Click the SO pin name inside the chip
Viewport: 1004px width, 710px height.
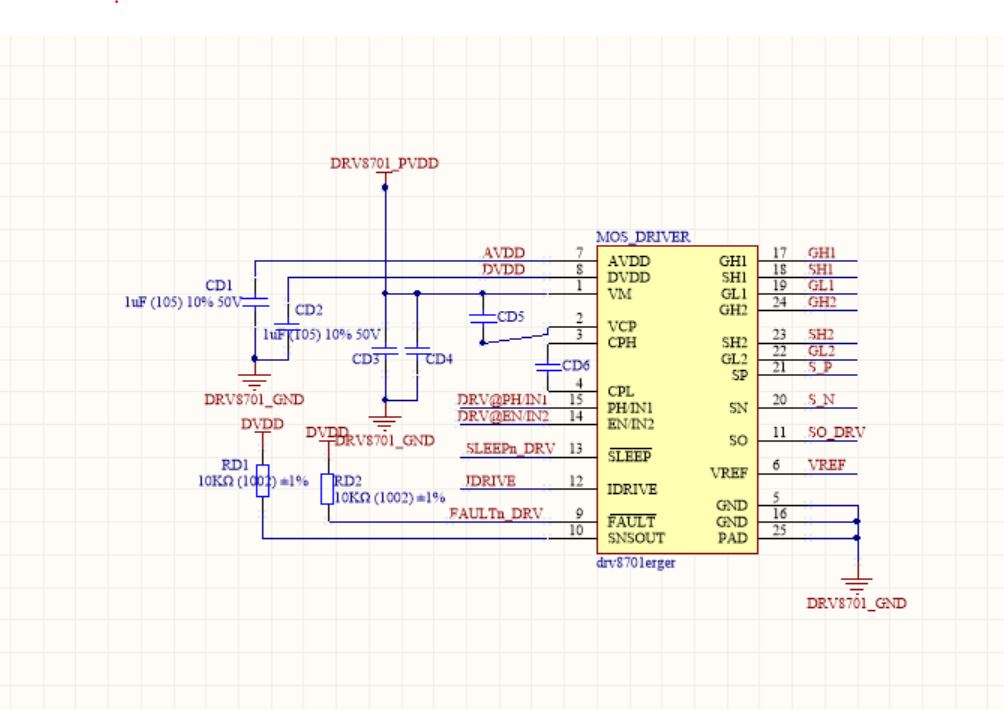(x=738, y=440)
